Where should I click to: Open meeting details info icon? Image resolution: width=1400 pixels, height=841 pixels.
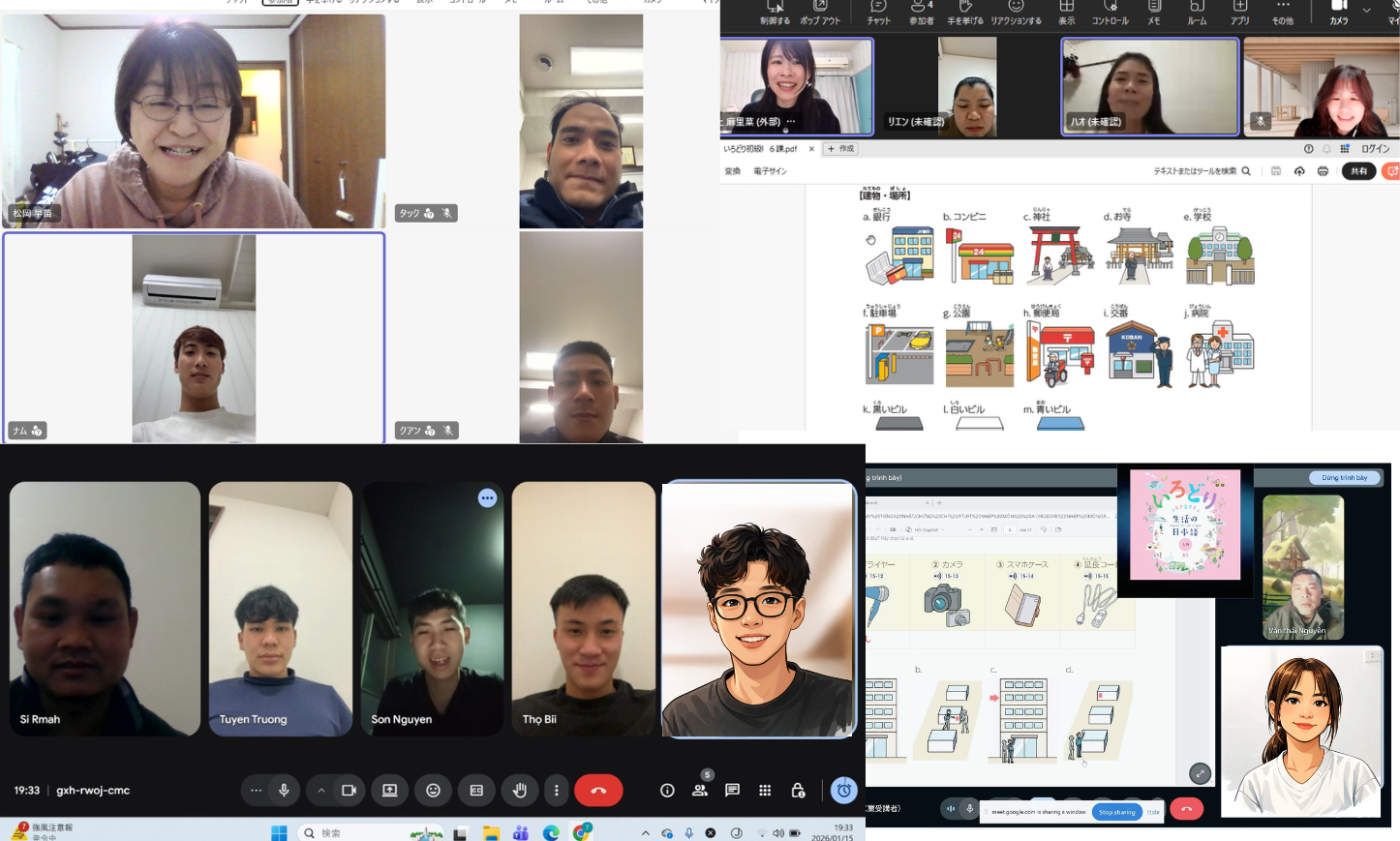667,791
